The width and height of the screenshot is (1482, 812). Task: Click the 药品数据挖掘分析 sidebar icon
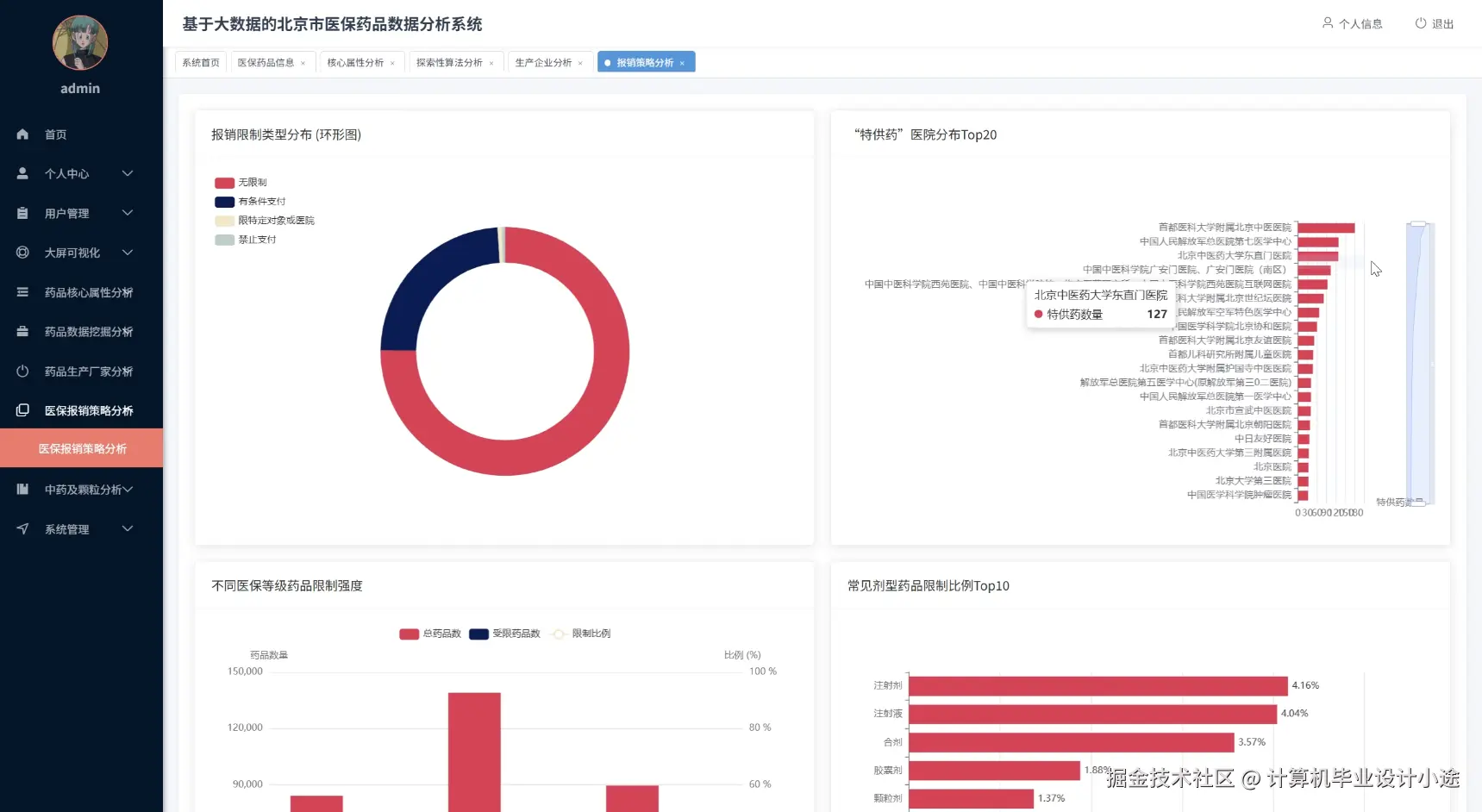pyautogui.click(x=22, y=332)
